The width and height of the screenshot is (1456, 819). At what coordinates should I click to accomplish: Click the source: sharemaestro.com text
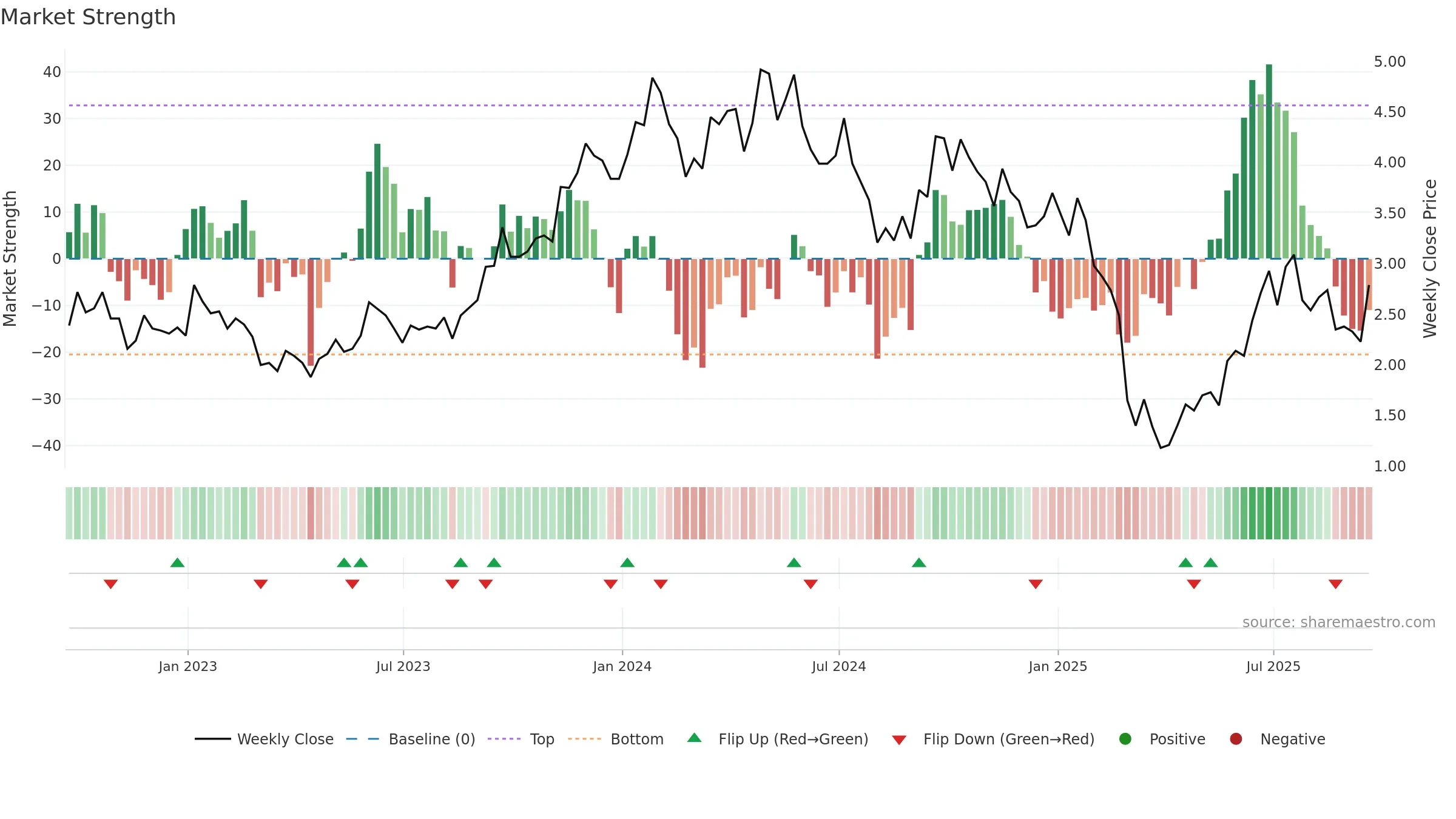[1339, 622]
